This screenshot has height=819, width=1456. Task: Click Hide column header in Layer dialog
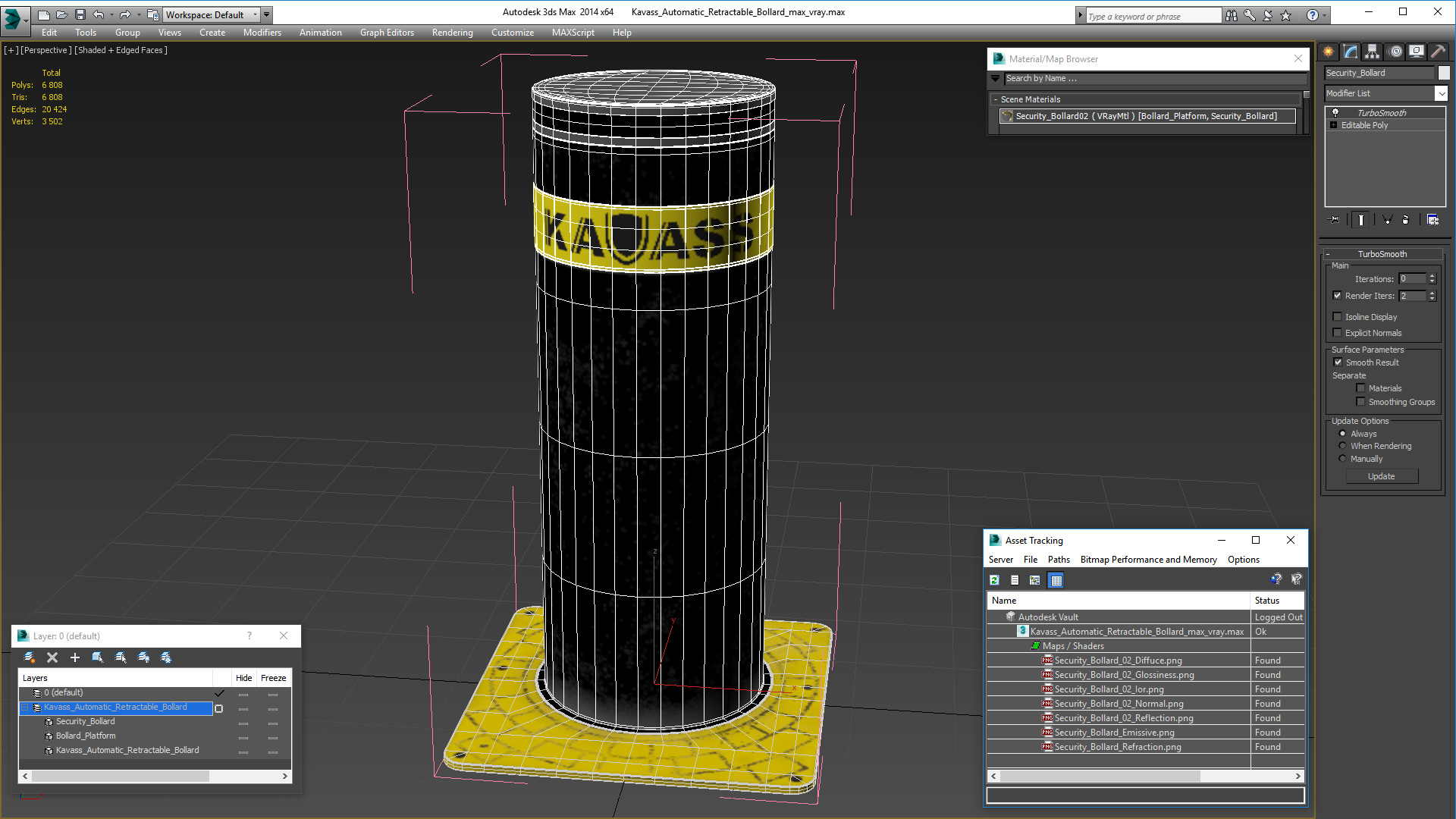[243, 678]
